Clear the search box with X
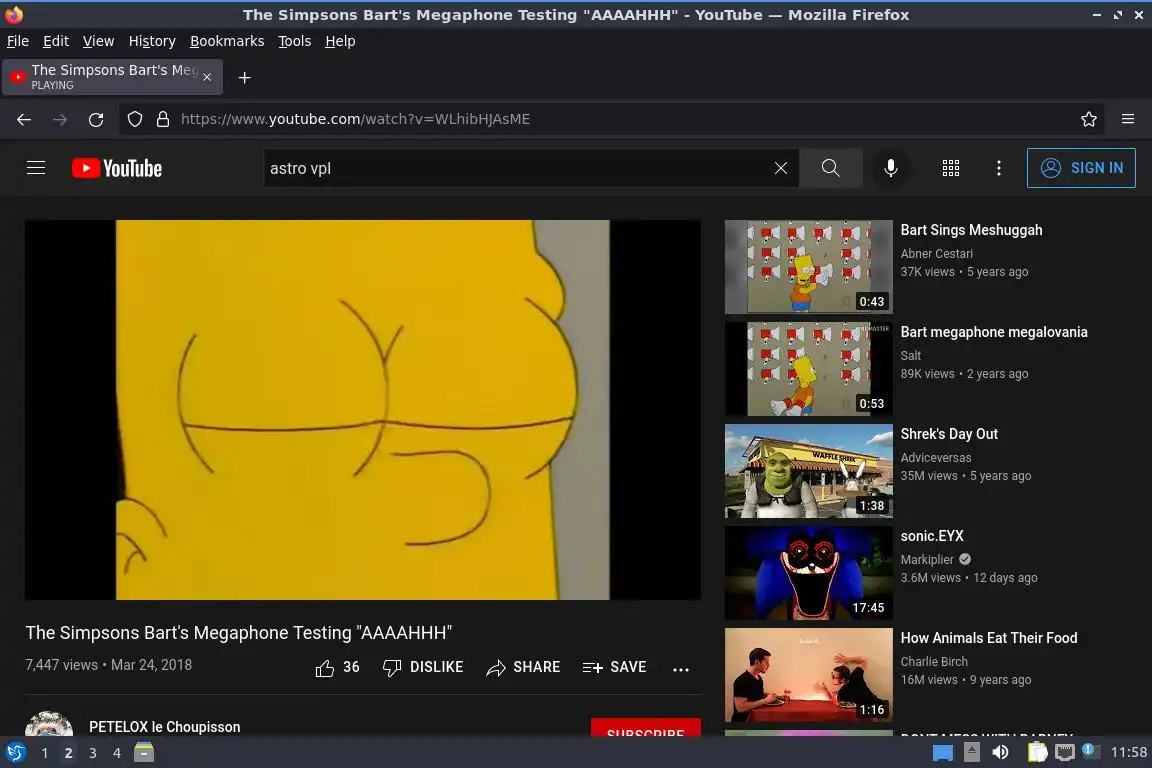1152x768 pixels. point(781,168)
